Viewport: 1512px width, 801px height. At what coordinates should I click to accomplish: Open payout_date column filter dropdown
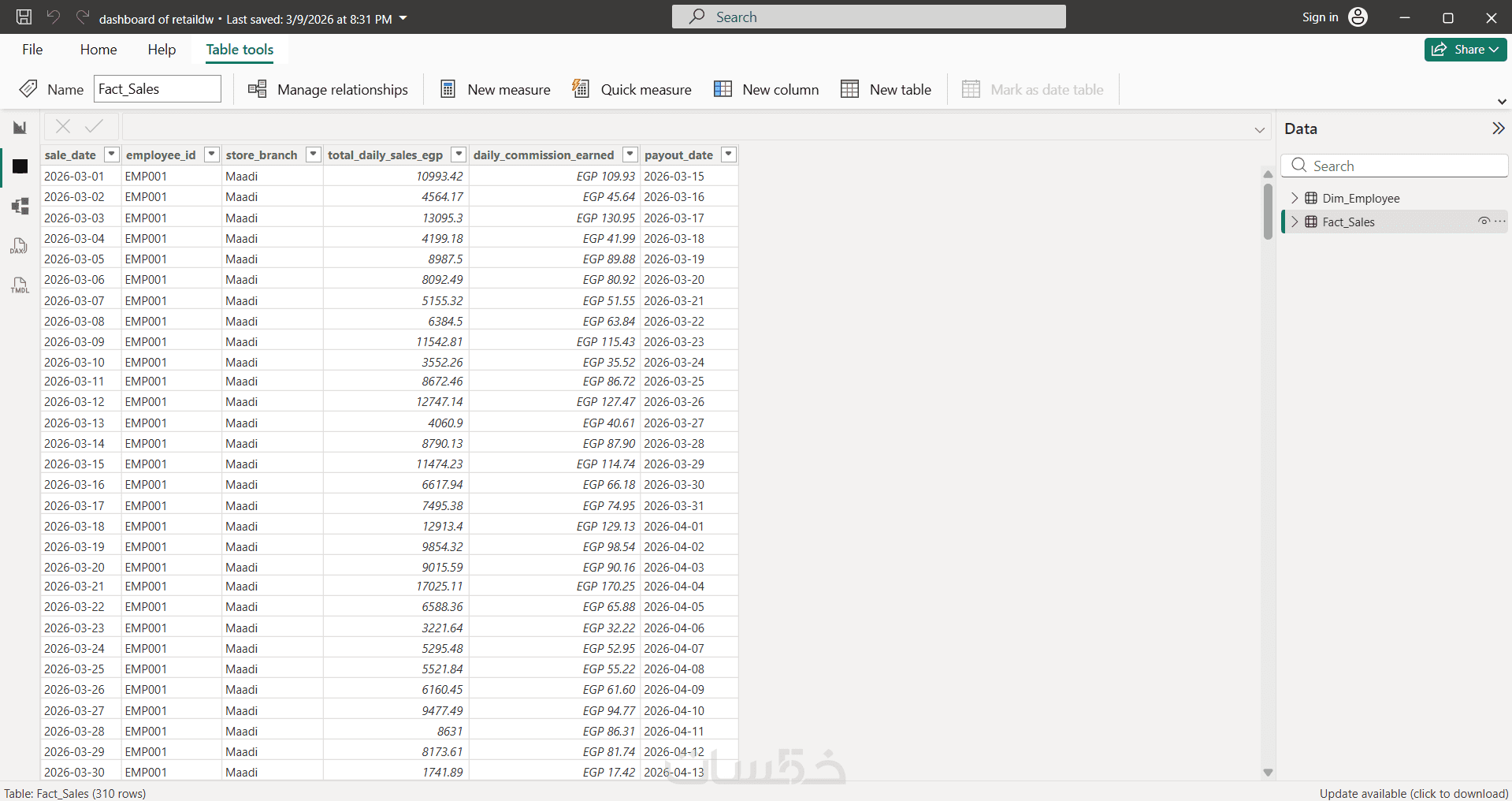(729, 155)
